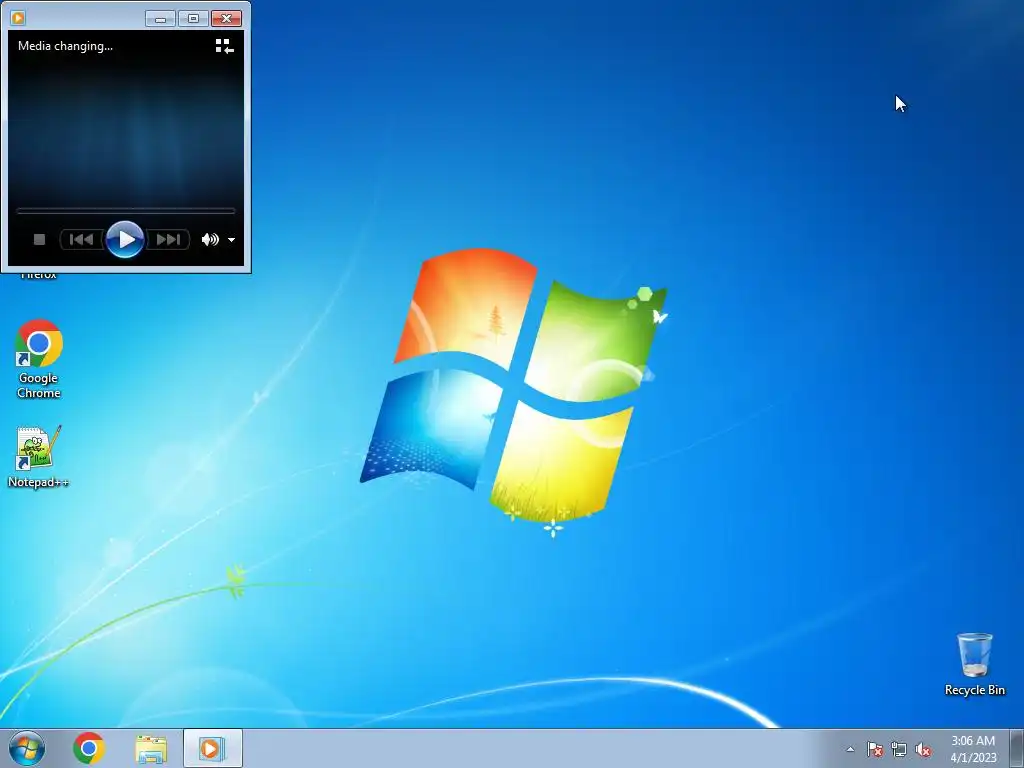
Task: Stop playback in Windows Media Player
Action: coord(39,240)
